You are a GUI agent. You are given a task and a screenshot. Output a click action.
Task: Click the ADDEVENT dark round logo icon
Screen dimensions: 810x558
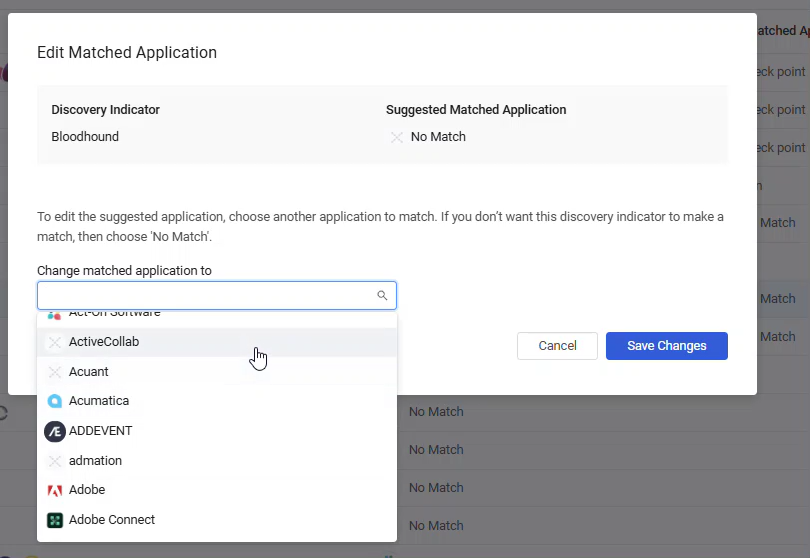(55, 431)
